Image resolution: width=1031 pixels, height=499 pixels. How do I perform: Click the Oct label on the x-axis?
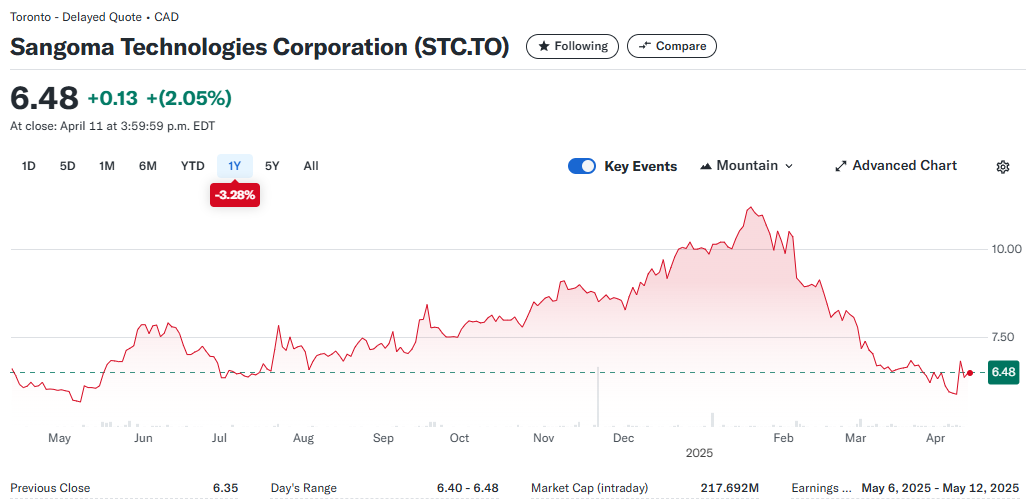460,438
